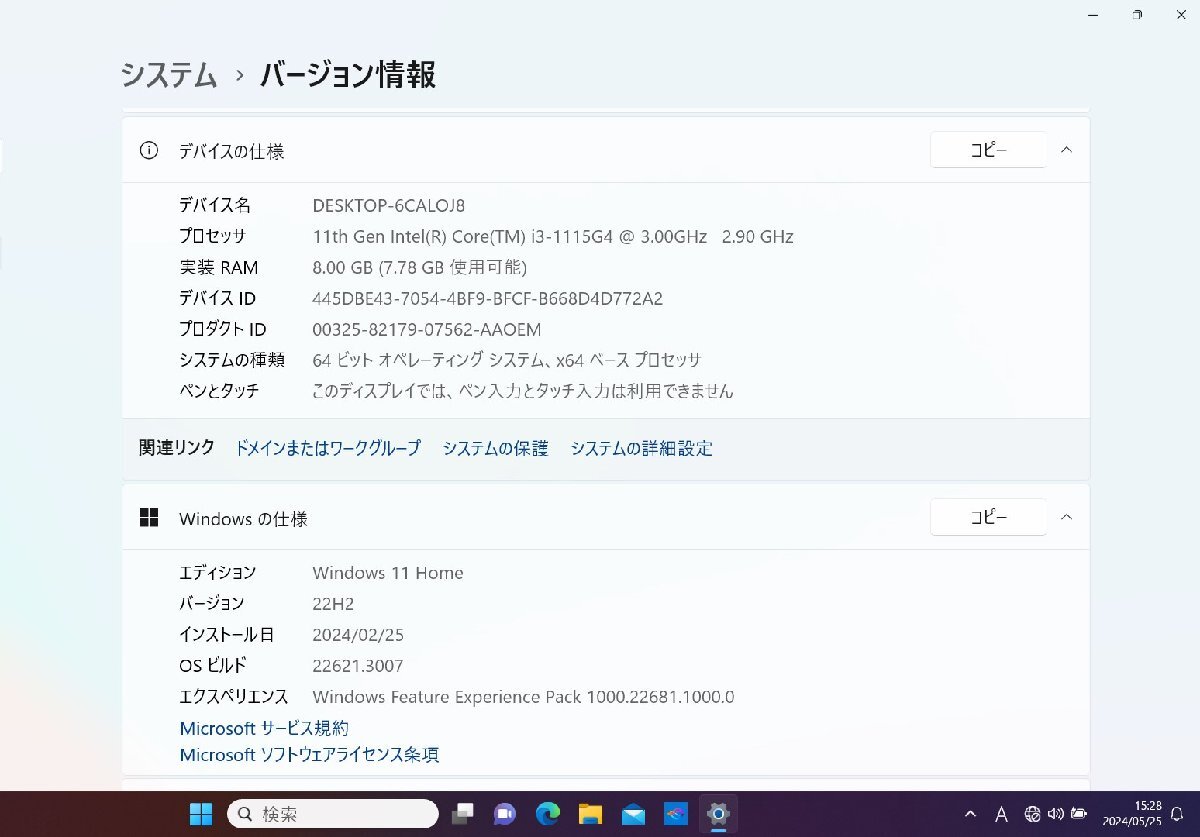Open the Mail app from taskbar
This screenshot has height=837, width=1200.
point(633,813)
